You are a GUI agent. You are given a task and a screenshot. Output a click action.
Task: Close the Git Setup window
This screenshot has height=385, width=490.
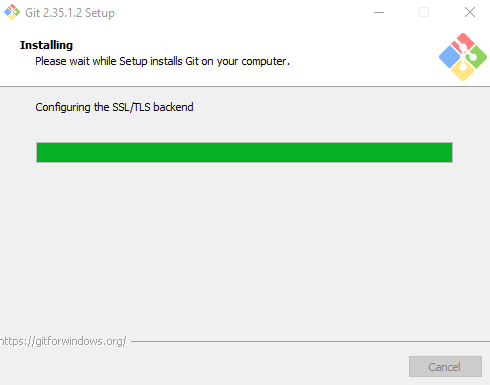470,13
